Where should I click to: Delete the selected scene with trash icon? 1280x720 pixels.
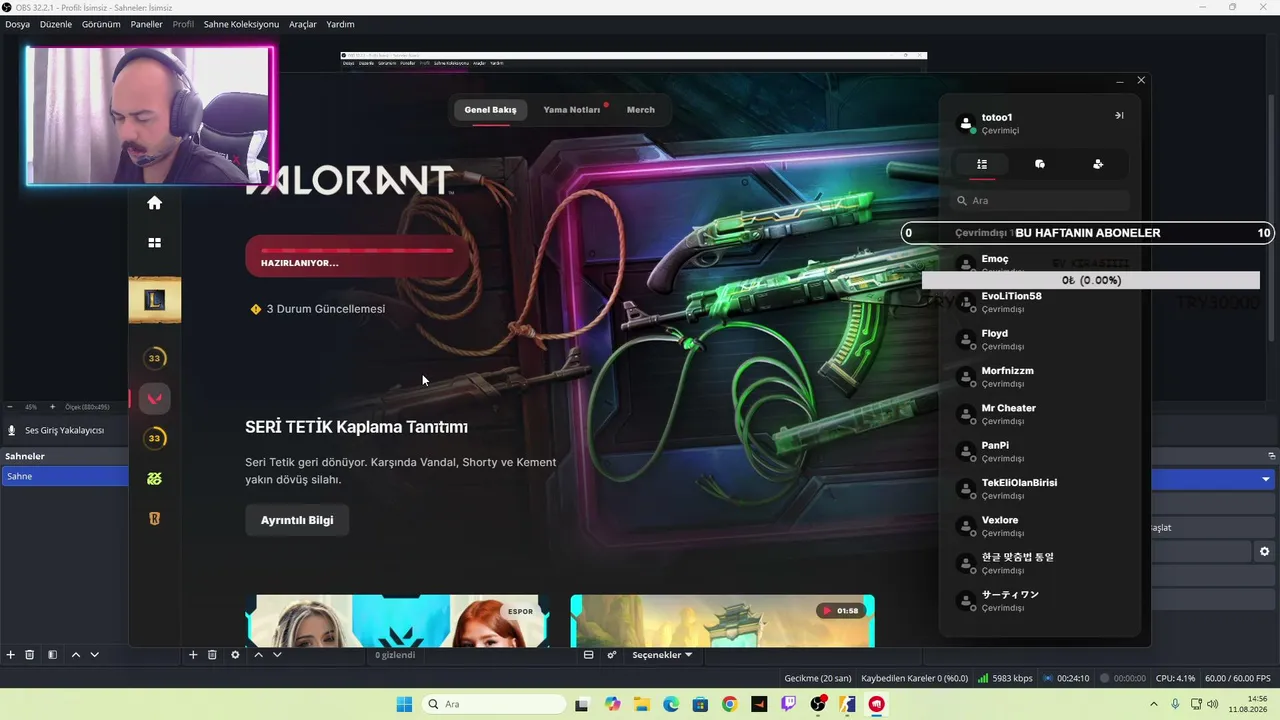pos(30,655)
